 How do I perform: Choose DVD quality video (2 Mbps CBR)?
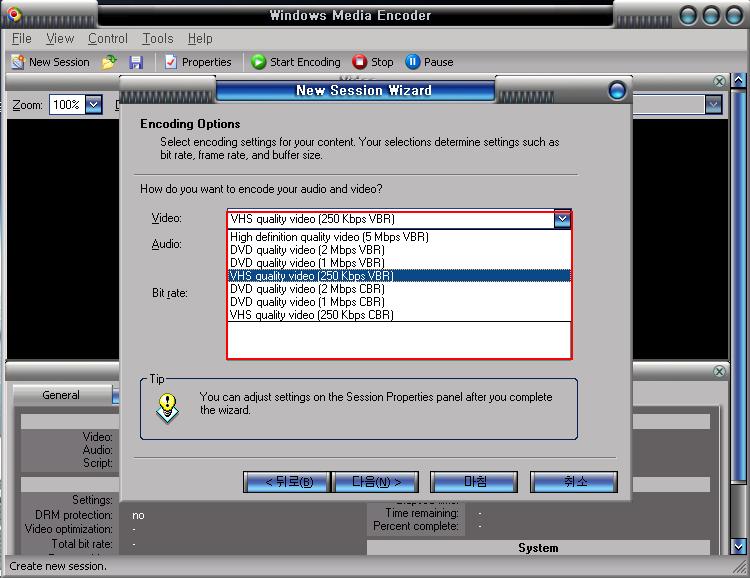(x=399, y=289)
